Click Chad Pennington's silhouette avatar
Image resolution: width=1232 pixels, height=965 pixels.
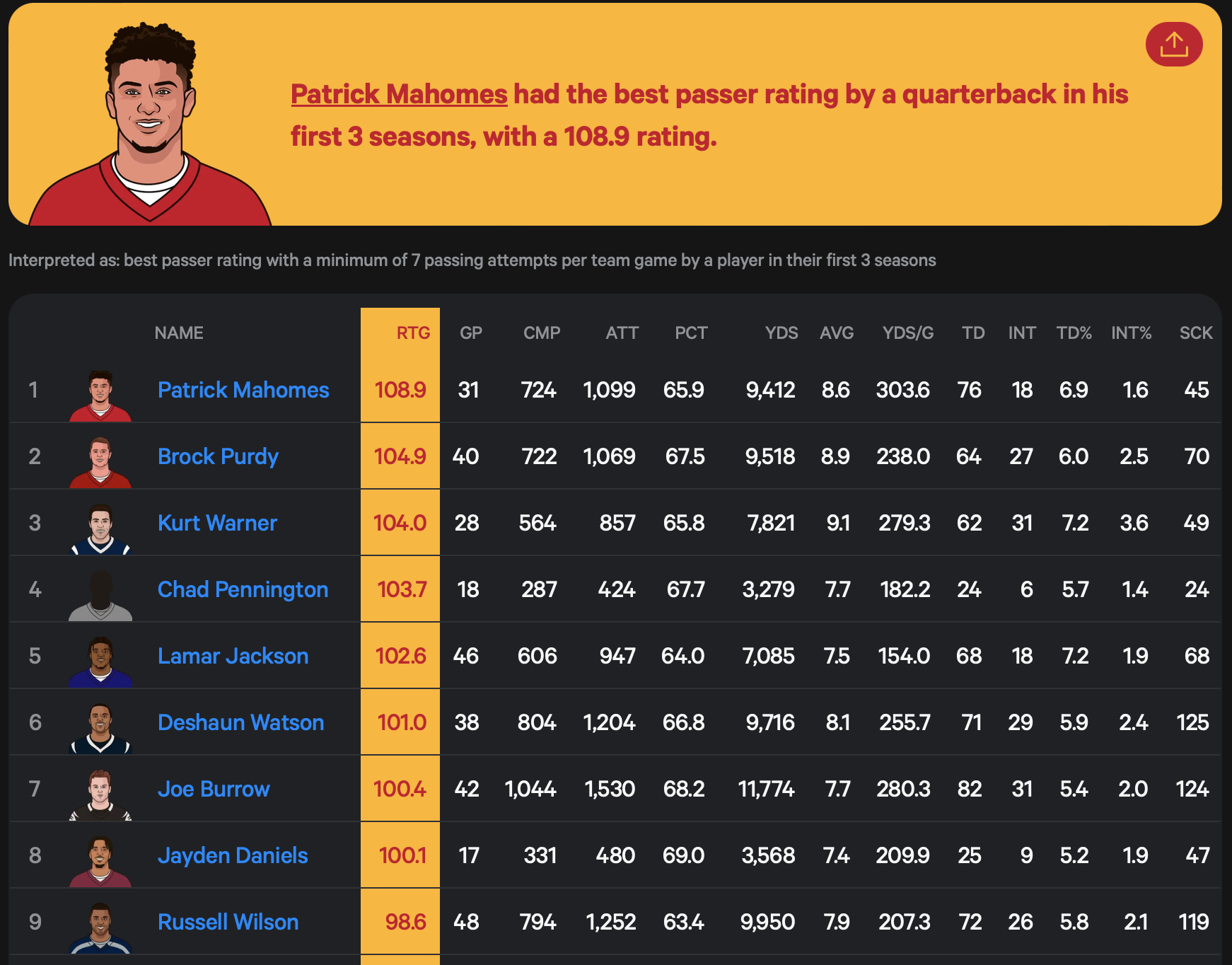click(100, 595)
